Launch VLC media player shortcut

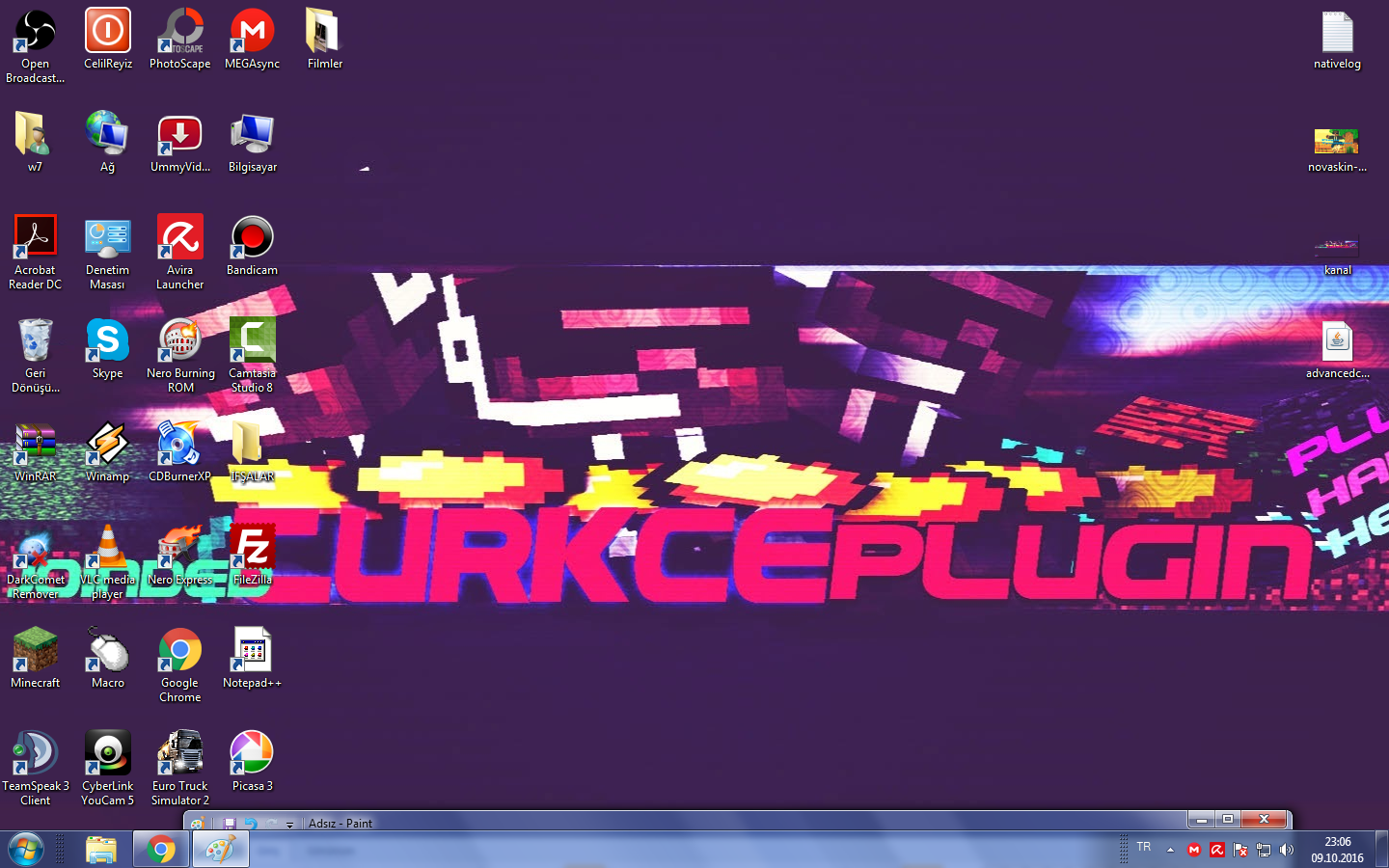(x=107, y=561)
